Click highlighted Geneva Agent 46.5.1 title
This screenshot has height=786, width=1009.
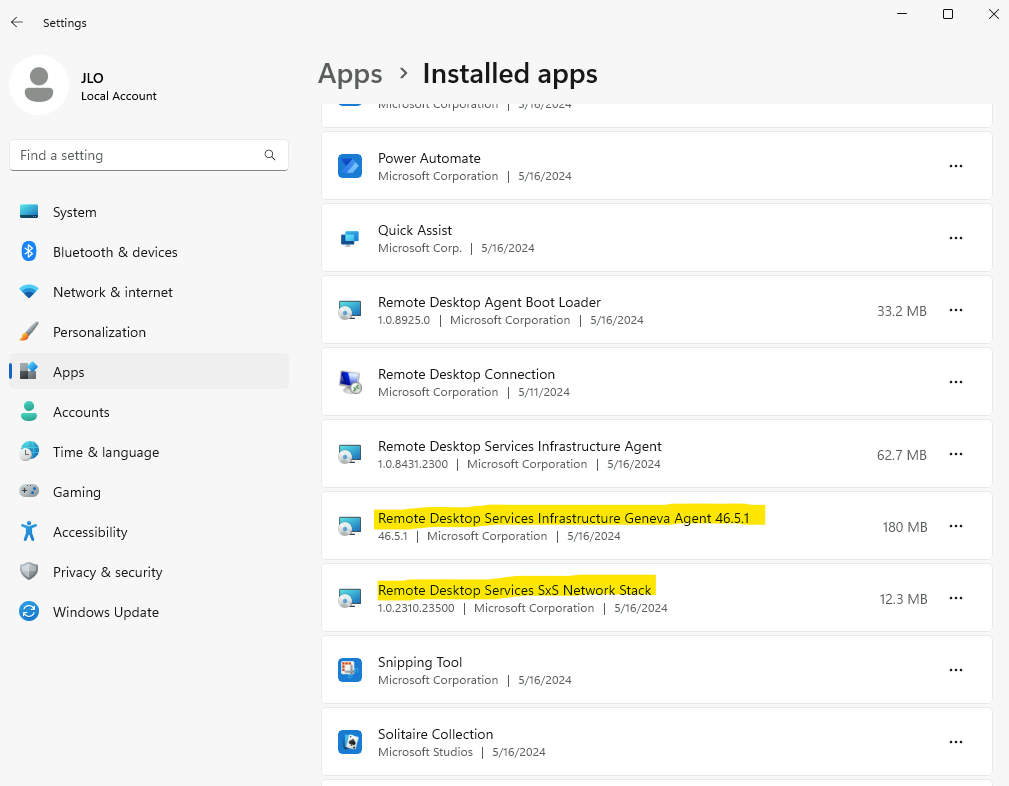(563, 518)
